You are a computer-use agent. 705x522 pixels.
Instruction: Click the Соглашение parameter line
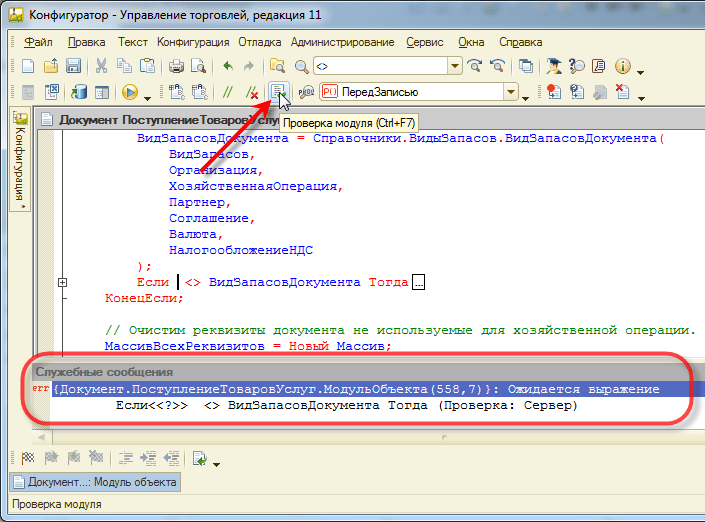tap(212, 218)
